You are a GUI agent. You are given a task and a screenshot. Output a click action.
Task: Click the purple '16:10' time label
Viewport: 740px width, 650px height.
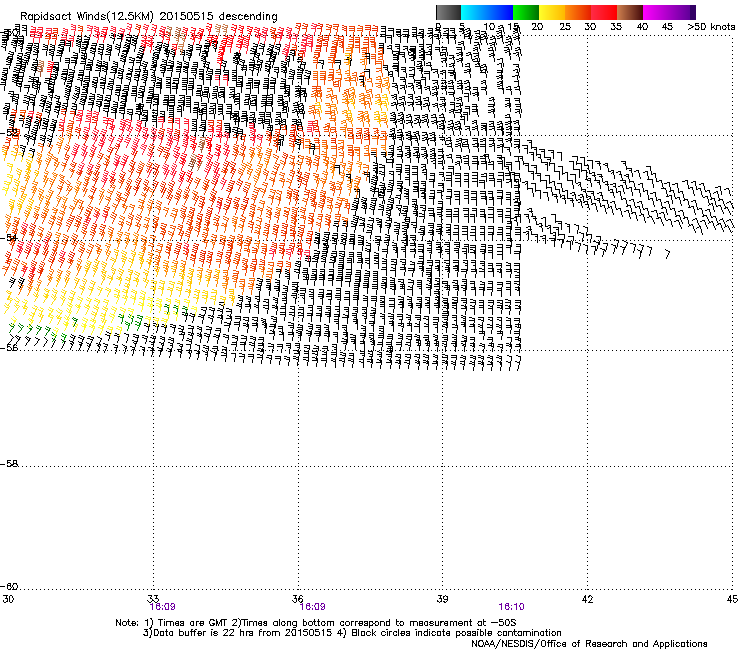pos(512,607)
